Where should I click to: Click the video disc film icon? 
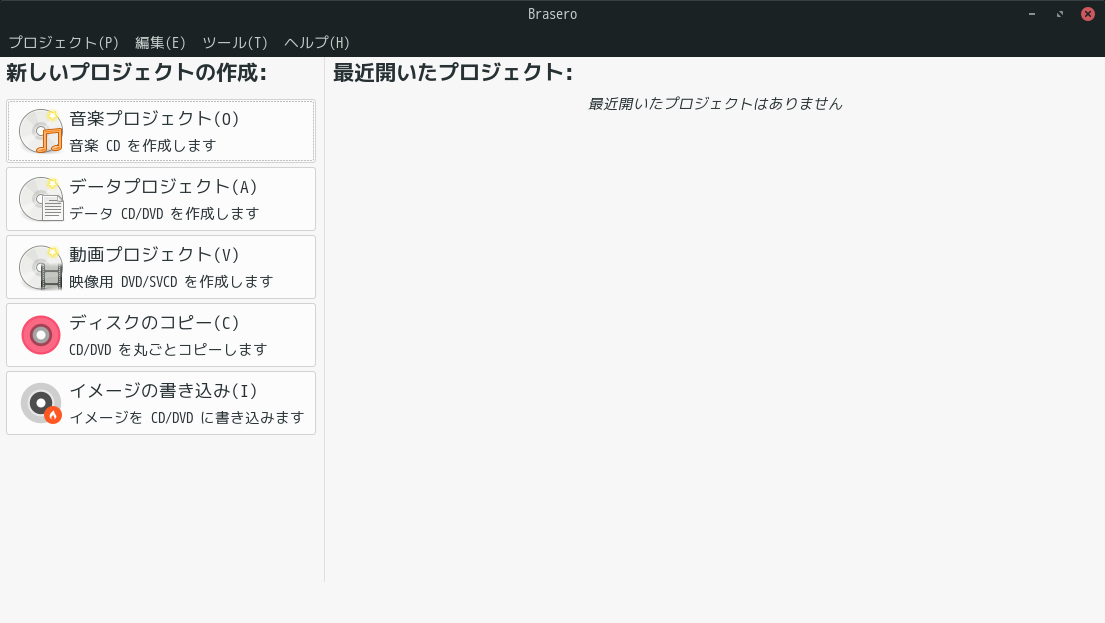41,267
